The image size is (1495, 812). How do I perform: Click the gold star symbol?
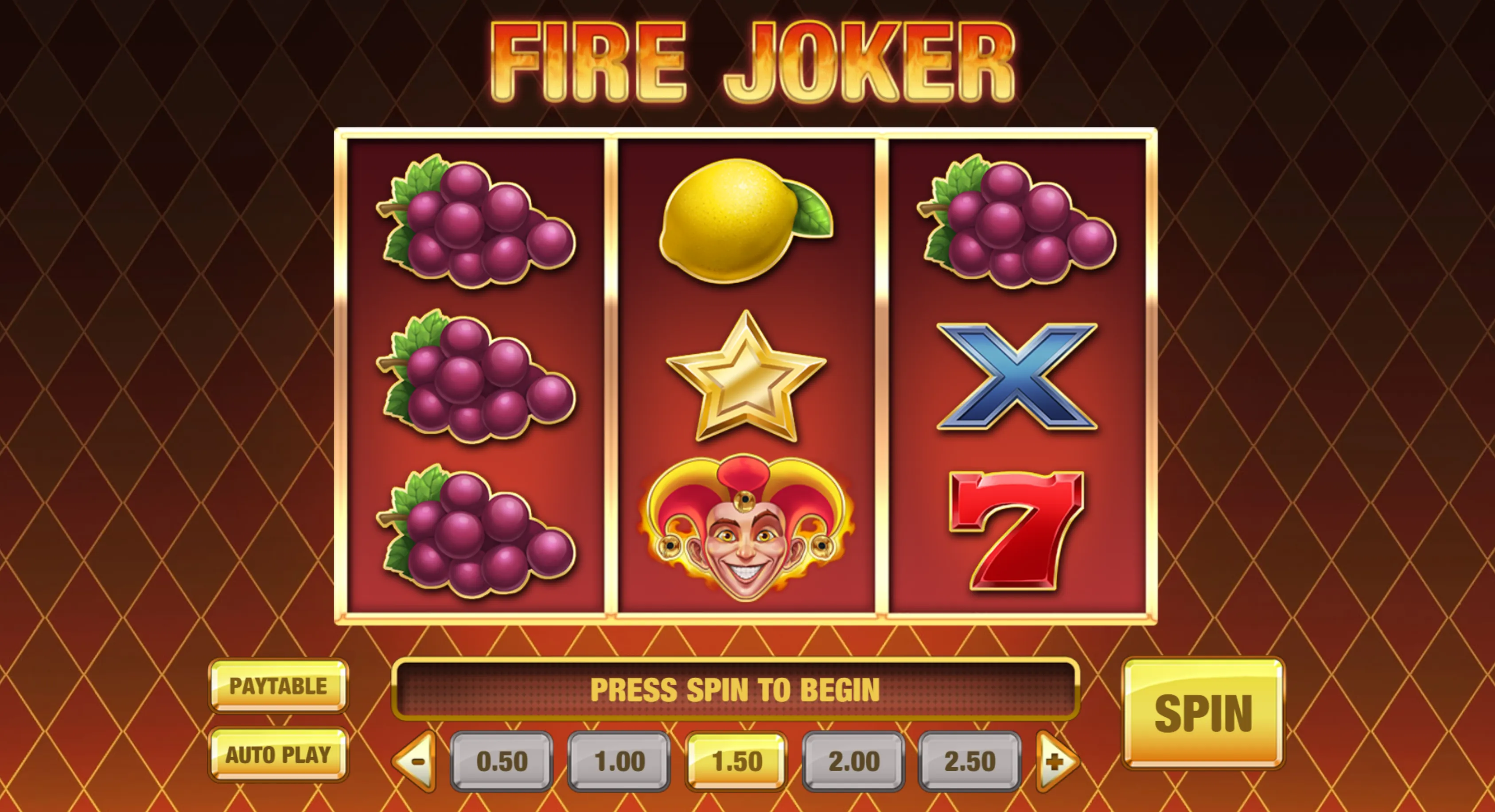click(x=746, y=377)
